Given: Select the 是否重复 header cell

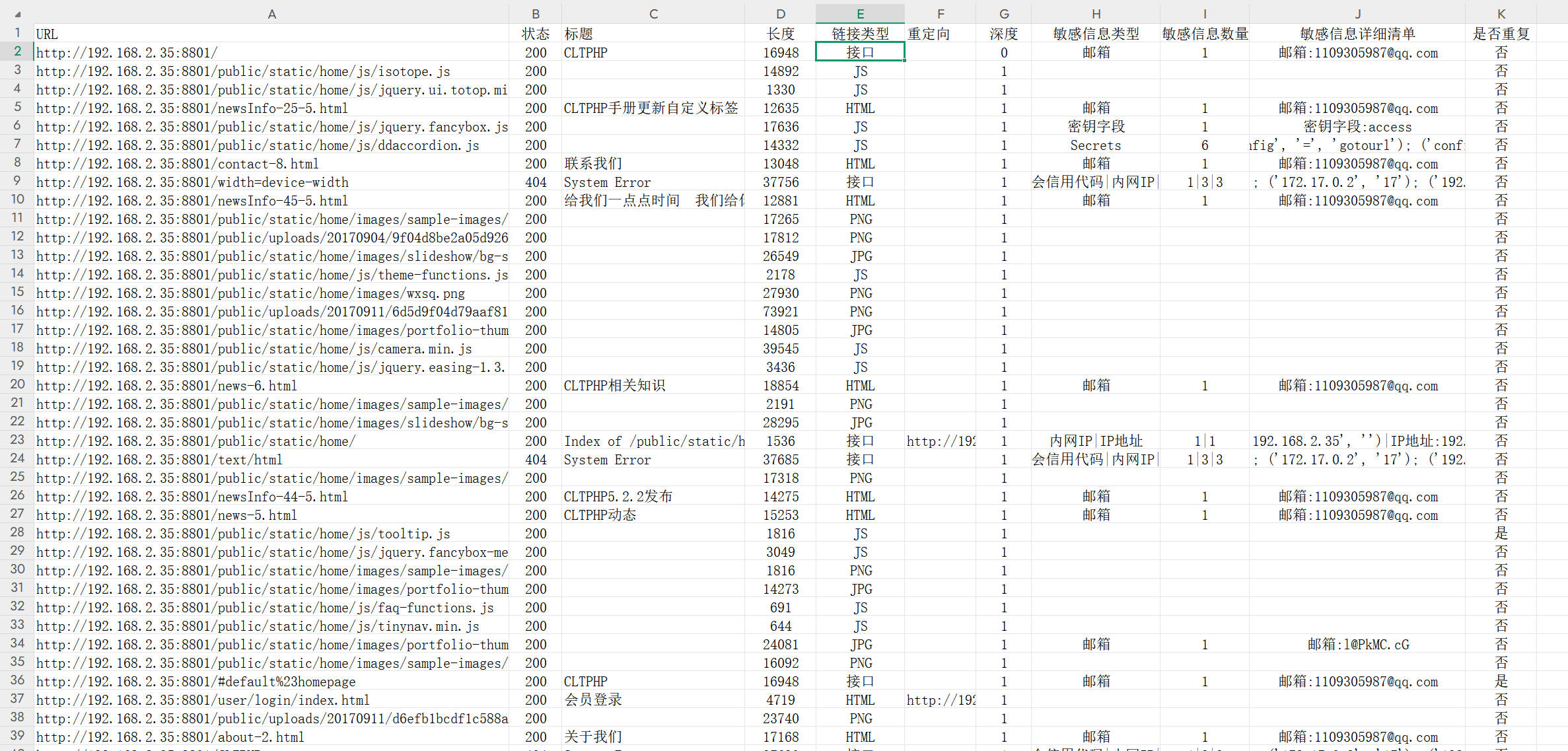Looking at the screenshot, I should click(1501, 34).
